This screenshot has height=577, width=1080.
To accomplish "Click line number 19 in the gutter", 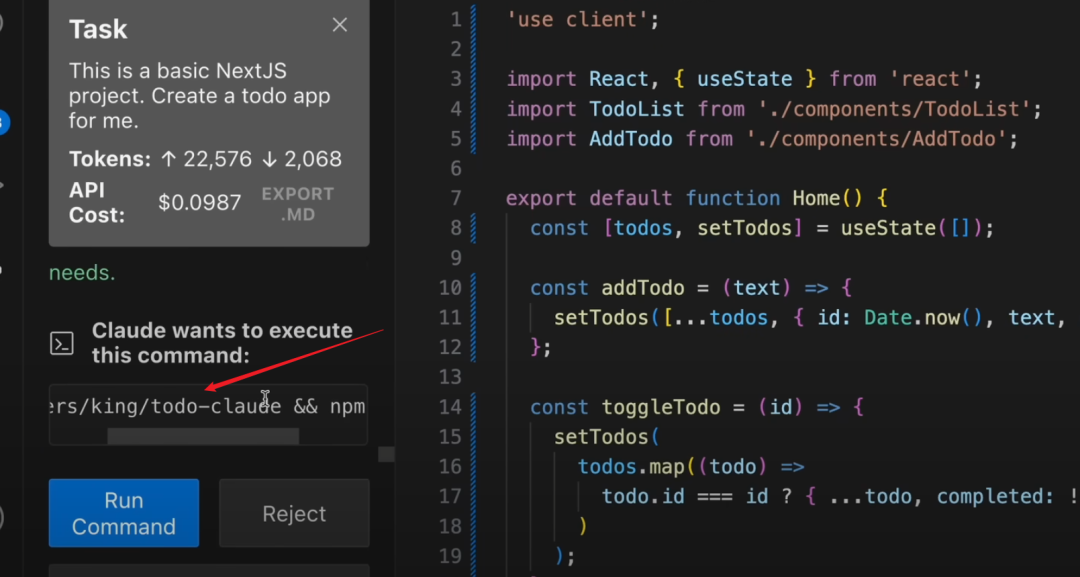I will click(450, 556).
